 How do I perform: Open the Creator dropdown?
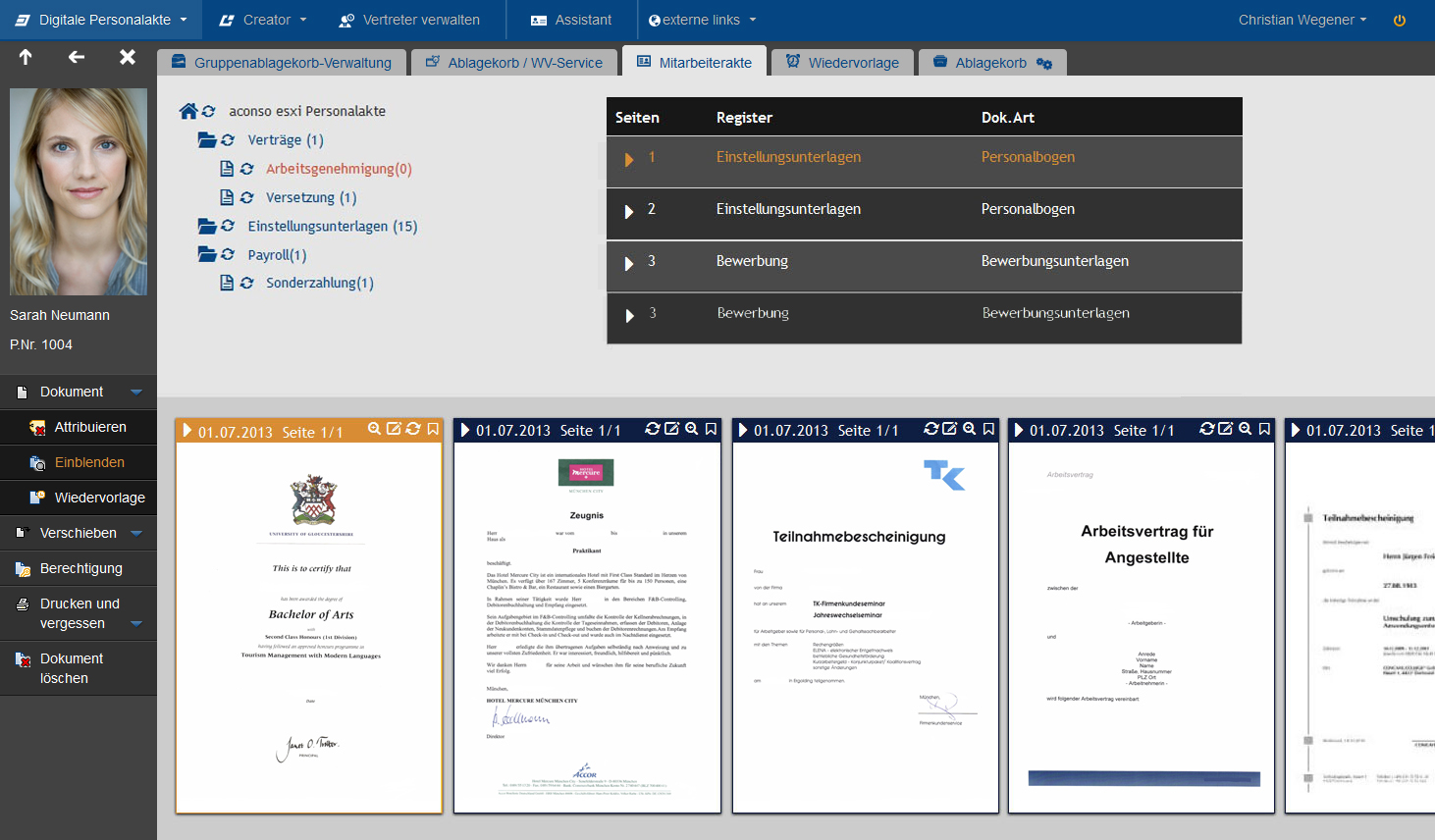pyautogui.click(x=260, y=20)
